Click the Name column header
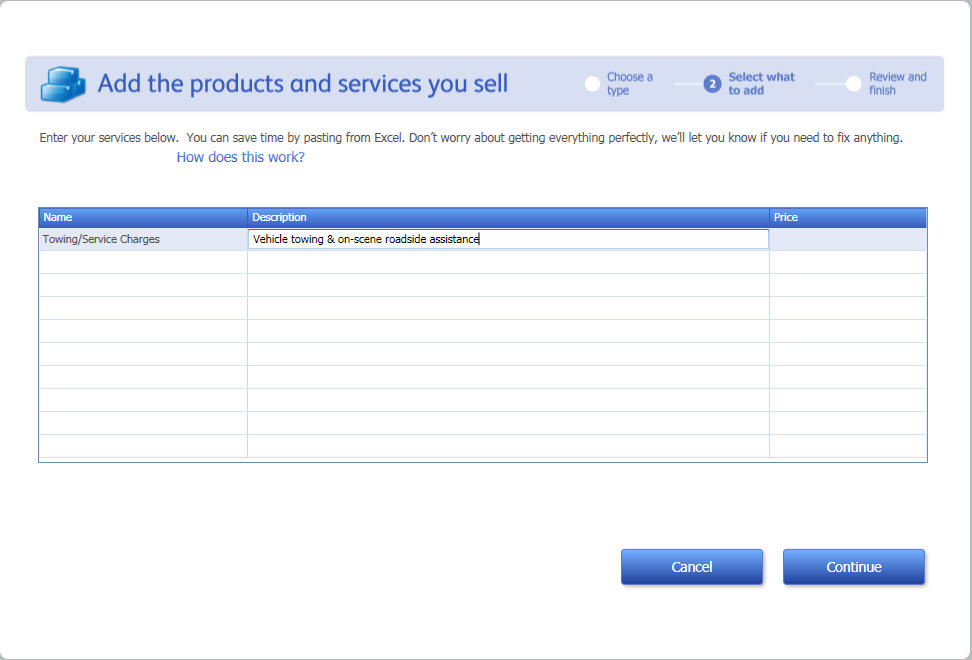Viewport: 972px width, 660px height. tap(142, 217)
